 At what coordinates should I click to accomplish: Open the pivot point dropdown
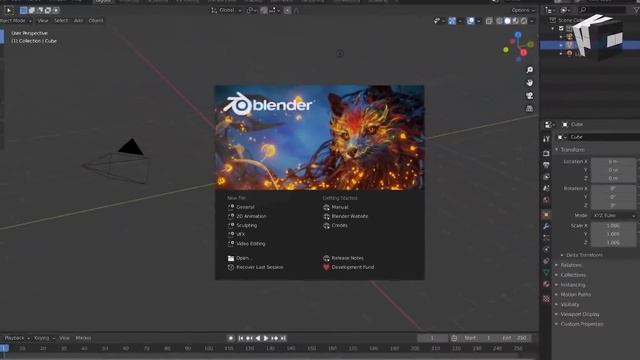(x=251, y=10)
